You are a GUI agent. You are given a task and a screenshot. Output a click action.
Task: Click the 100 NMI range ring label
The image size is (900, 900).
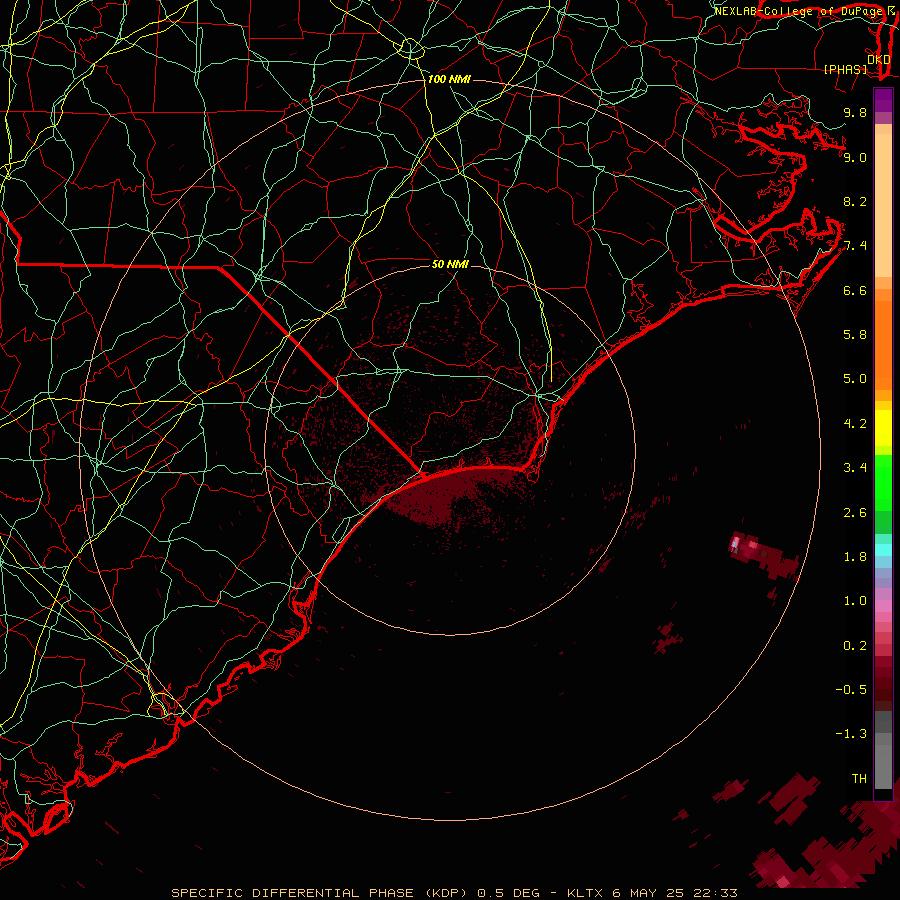[449, 79]
